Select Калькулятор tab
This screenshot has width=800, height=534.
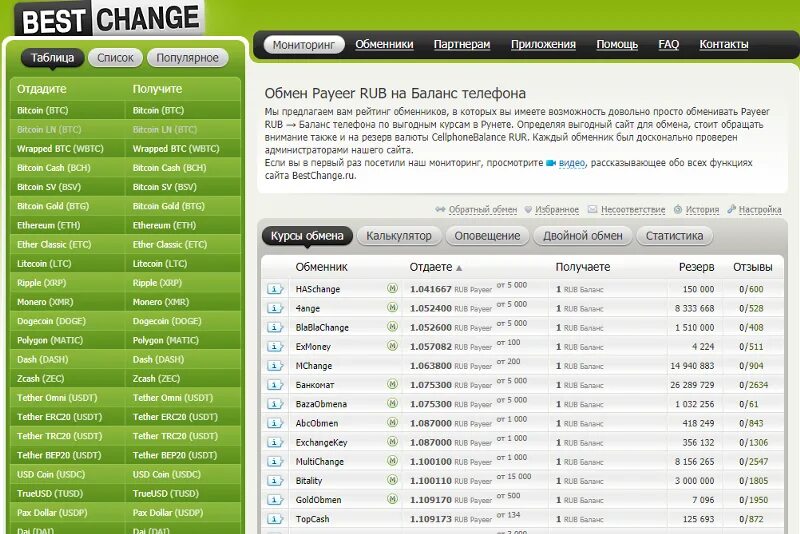pyautogui.click(x=399, y=236)
